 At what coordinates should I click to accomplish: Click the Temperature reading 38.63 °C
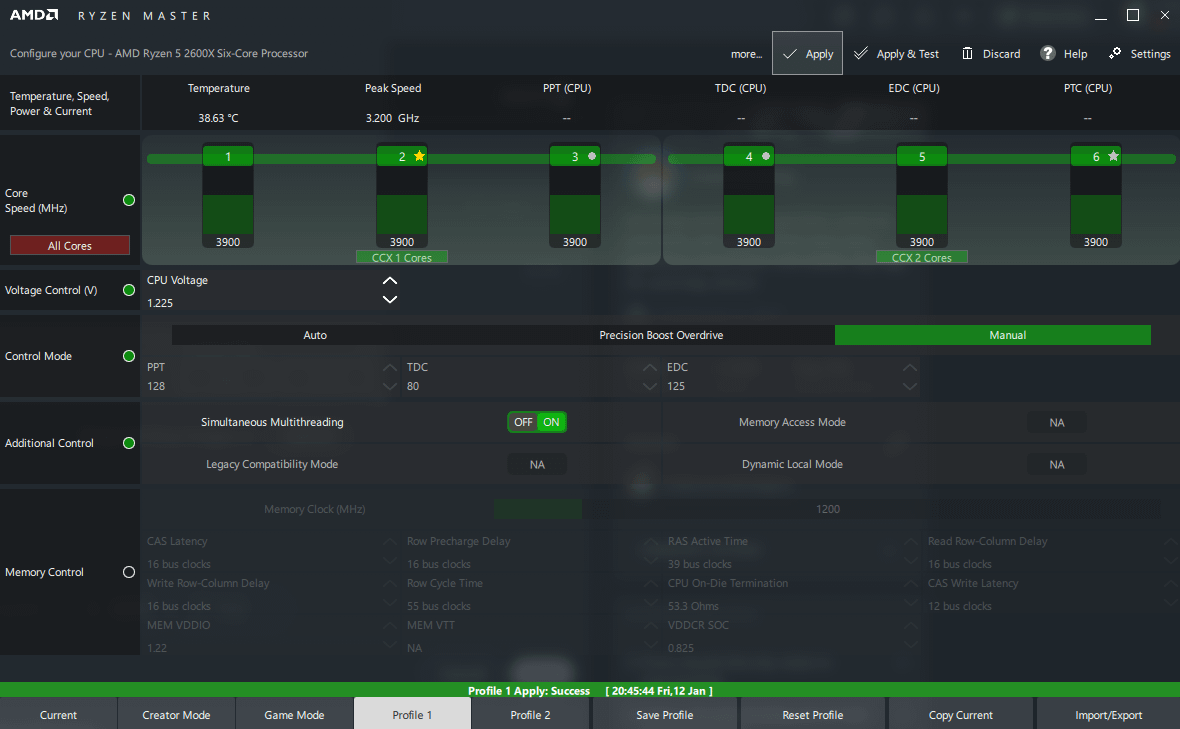coord(218,118)
